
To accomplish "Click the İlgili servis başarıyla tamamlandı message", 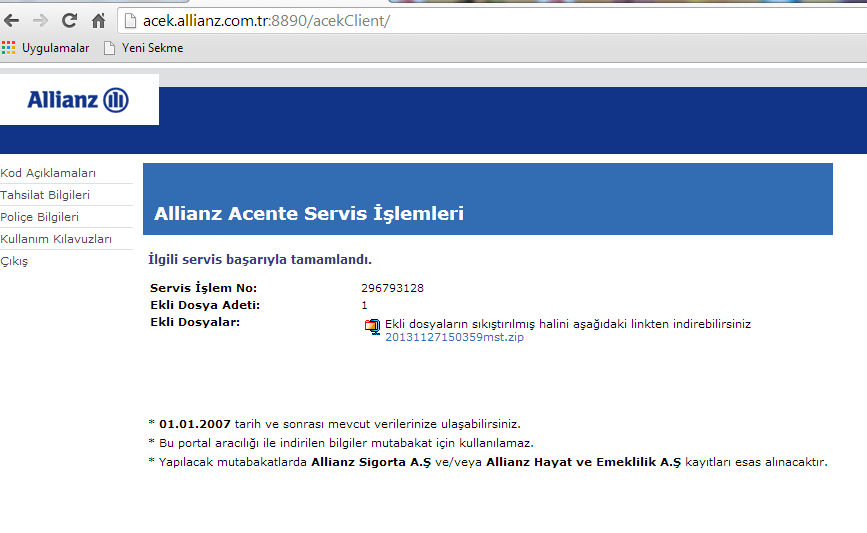I will click(259, 259).
